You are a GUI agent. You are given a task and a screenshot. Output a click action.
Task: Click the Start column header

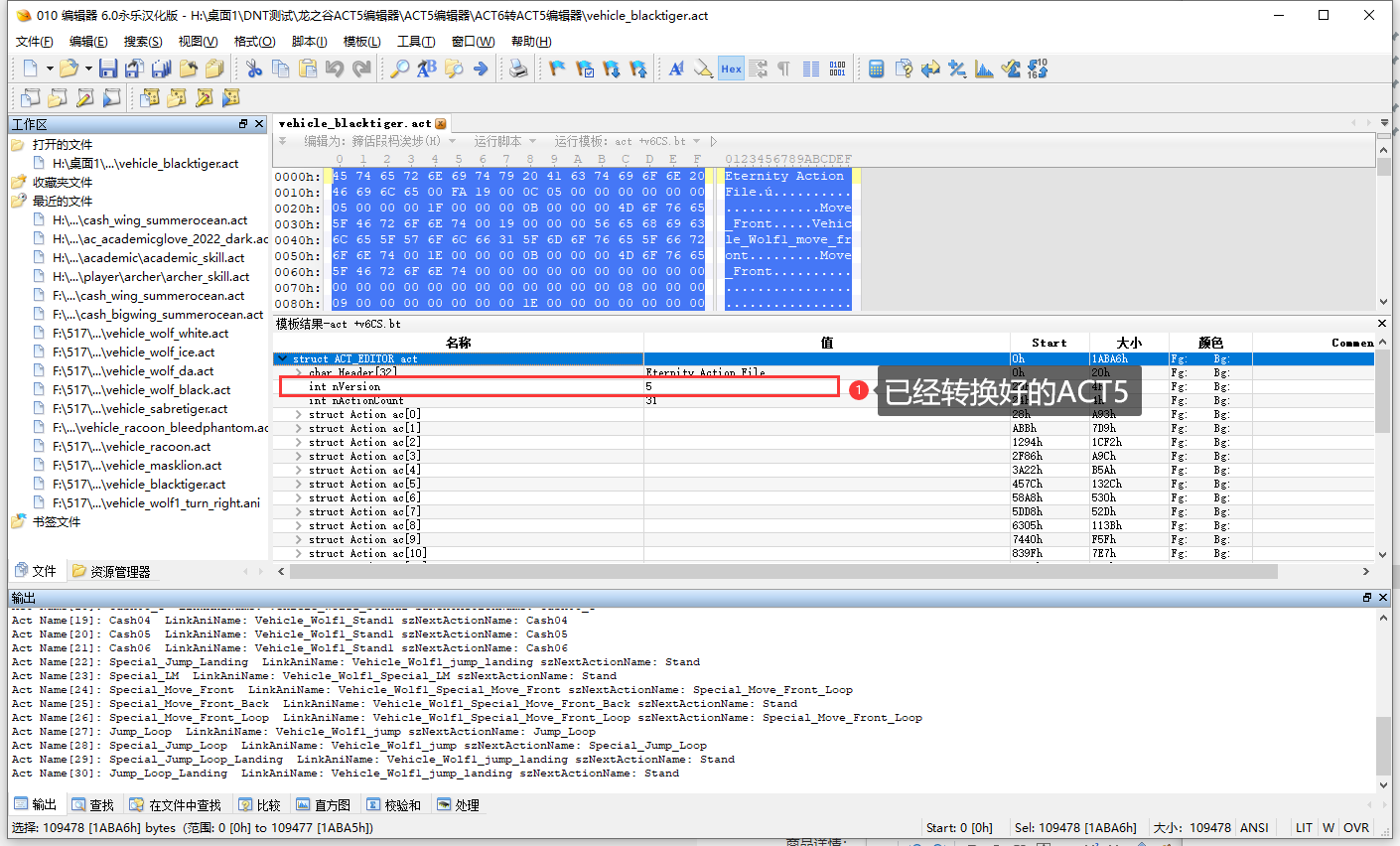point(1050,343)
